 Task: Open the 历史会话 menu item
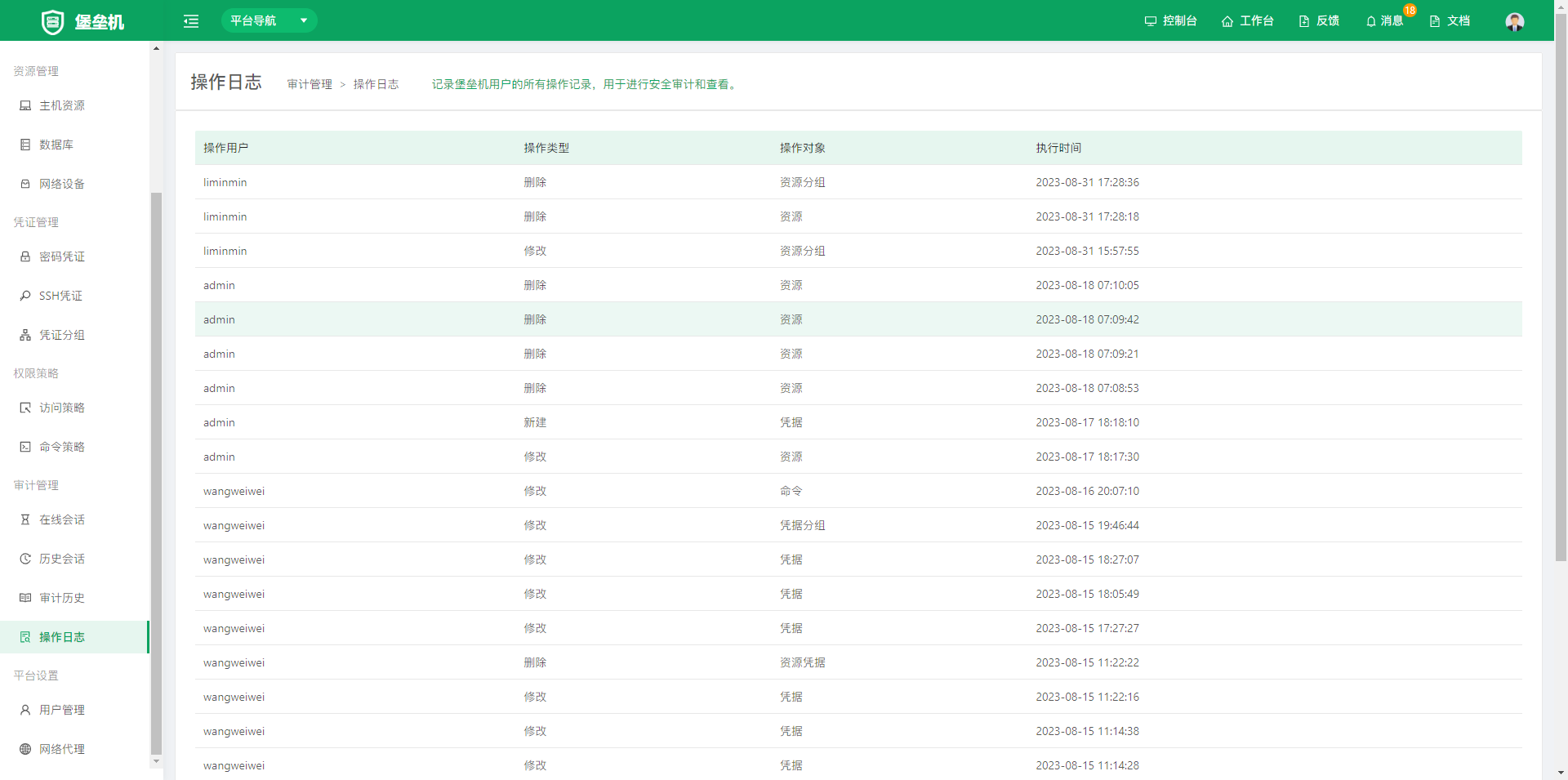(74, 559)
